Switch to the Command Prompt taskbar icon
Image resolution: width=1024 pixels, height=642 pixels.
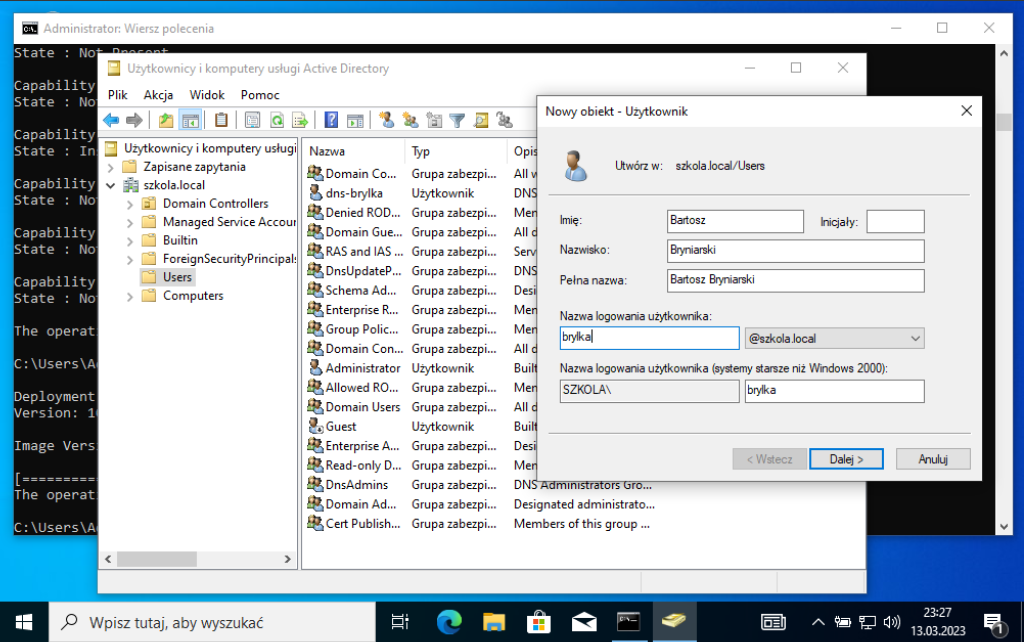[x=628, y=622]
